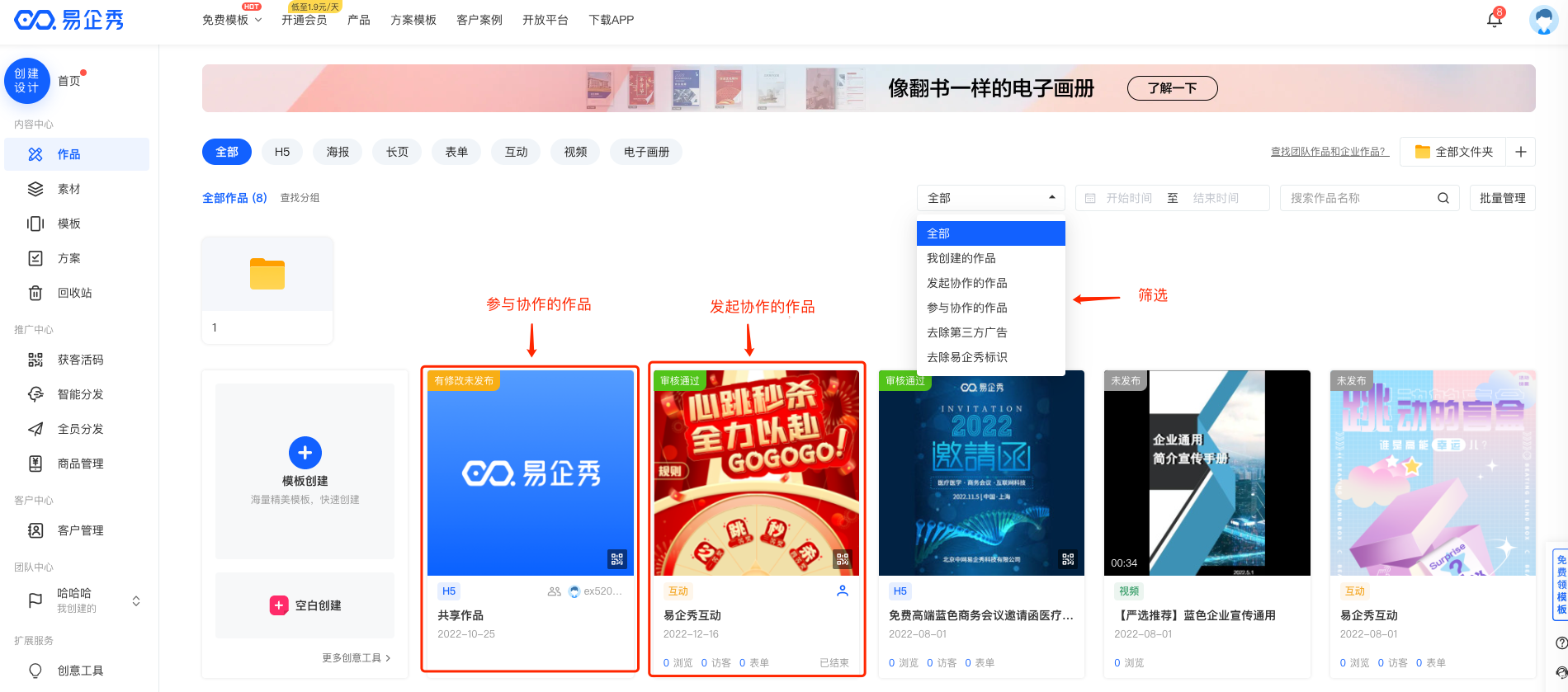1568x692 pixels.
Task: Click the person icon on 易企秀互动 2022-12-16
Action: 843,591
